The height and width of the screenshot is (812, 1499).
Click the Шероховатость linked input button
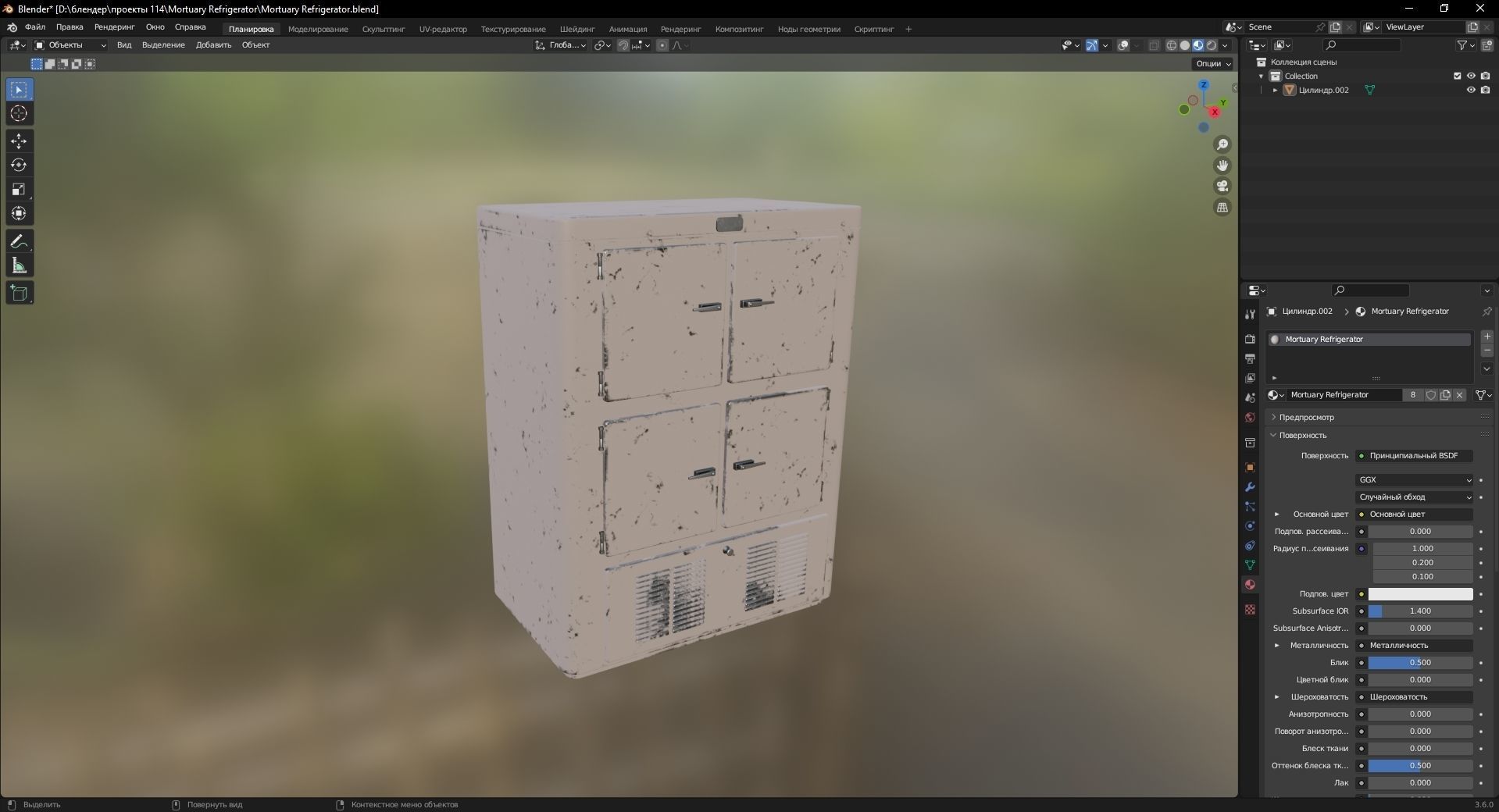click(1415, 697)
